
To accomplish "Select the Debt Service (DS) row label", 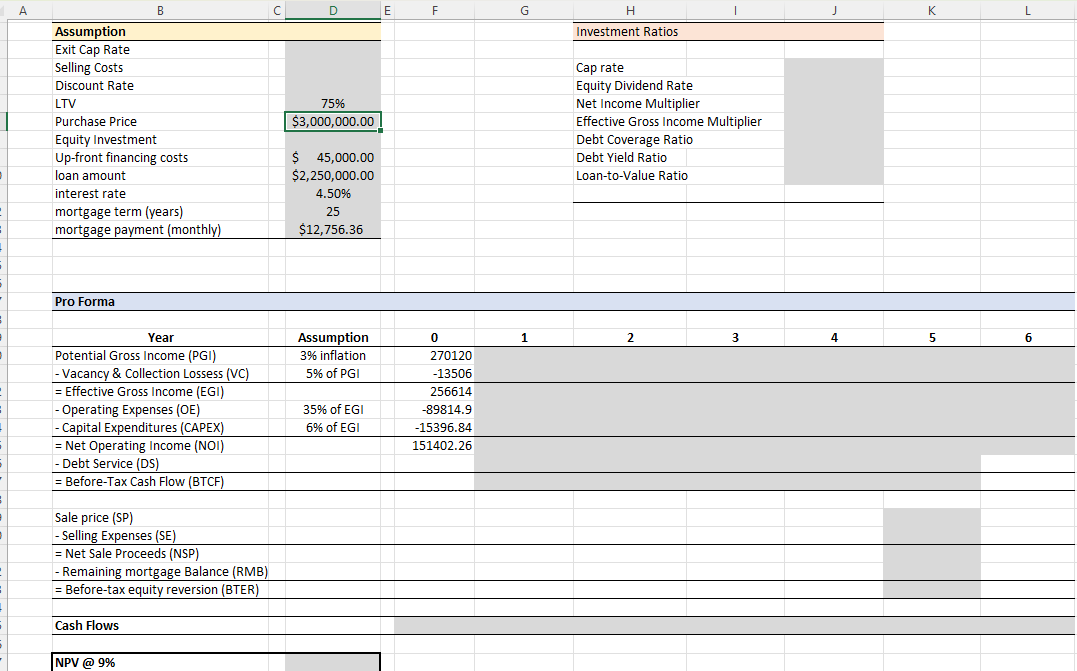I will tap(106, 464).
